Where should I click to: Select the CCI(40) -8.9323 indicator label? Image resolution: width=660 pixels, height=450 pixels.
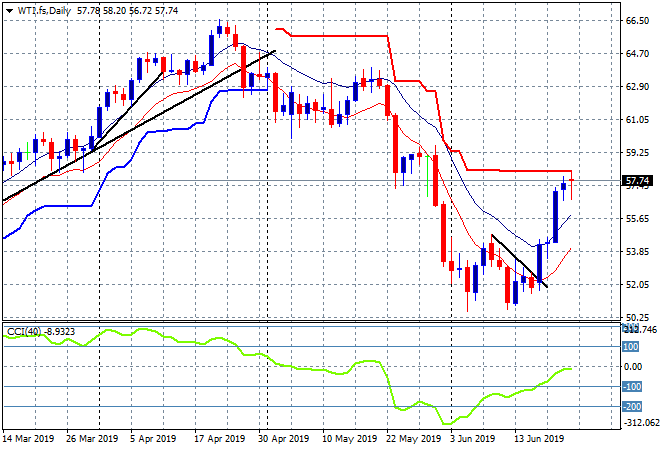(x=41, y=332)
